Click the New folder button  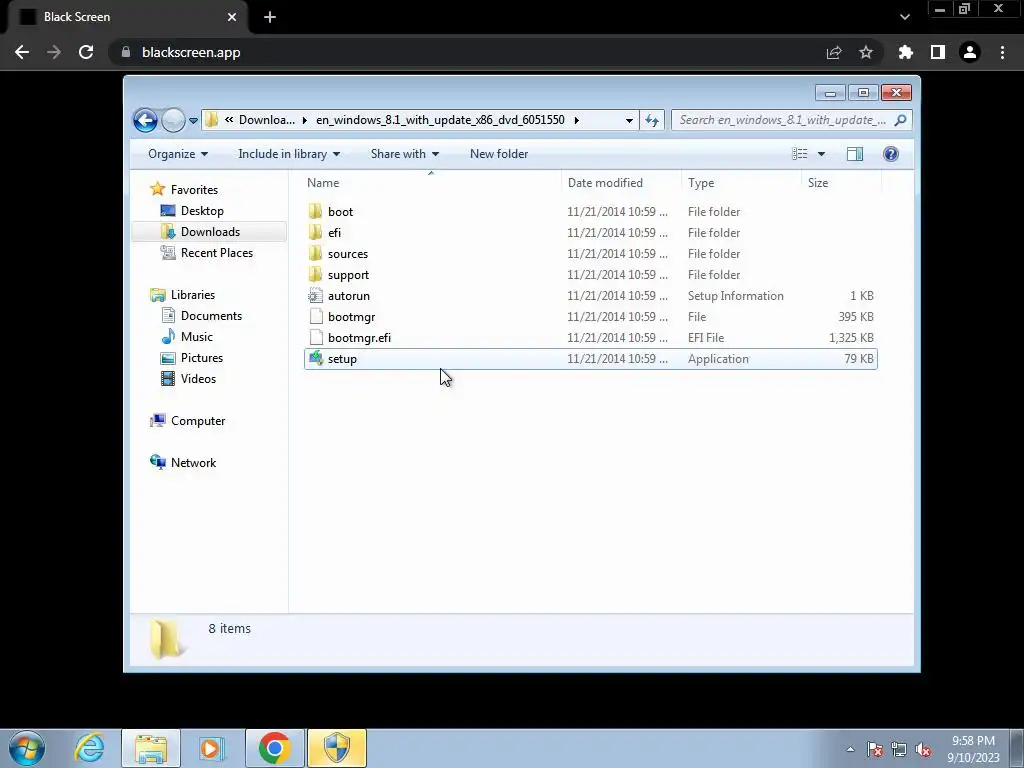499,154
